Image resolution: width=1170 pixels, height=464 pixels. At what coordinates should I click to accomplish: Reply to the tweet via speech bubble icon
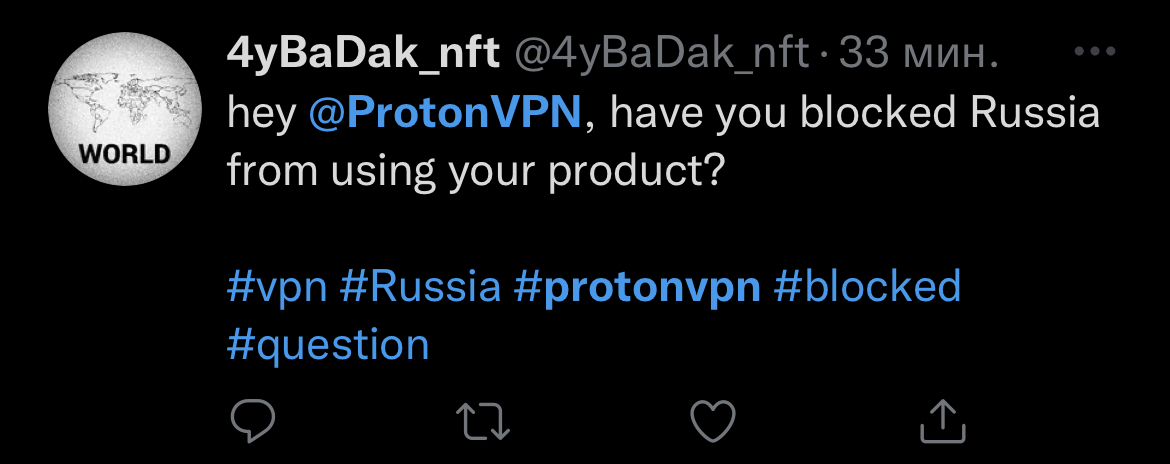click(x=252, y=421)
